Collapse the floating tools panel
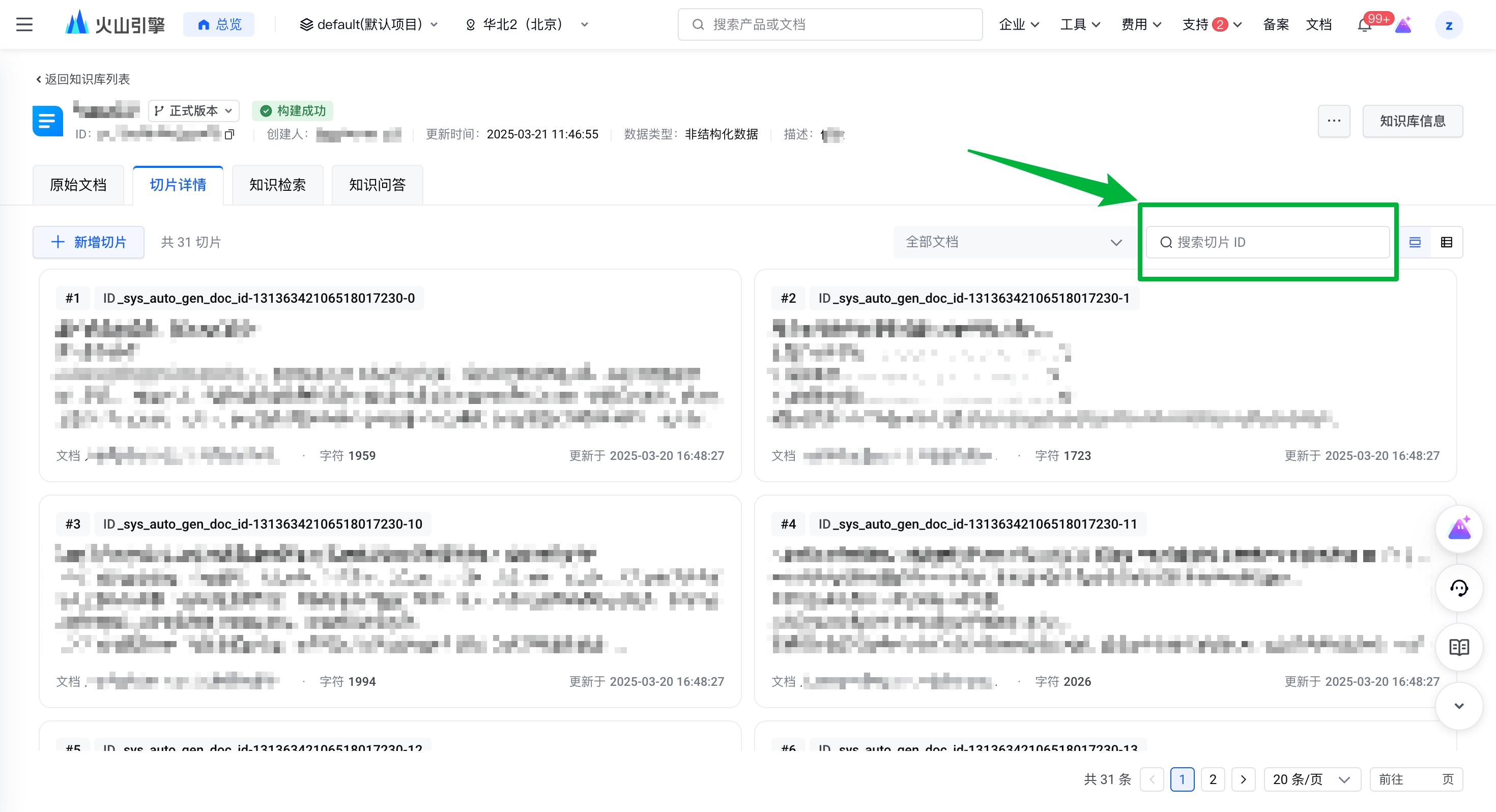Screen dimensions: 1496x812 point(1459,706)
